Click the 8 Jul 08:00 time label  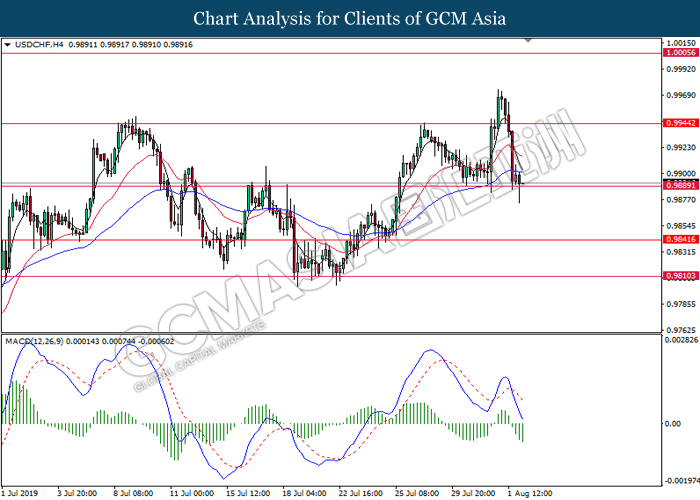click(133, 493)
